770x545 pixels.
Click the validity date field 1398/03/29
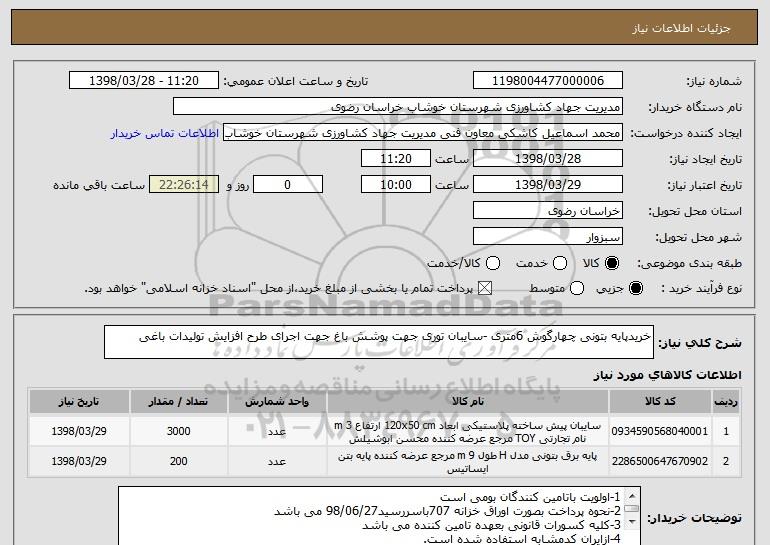tap(548, 185)
